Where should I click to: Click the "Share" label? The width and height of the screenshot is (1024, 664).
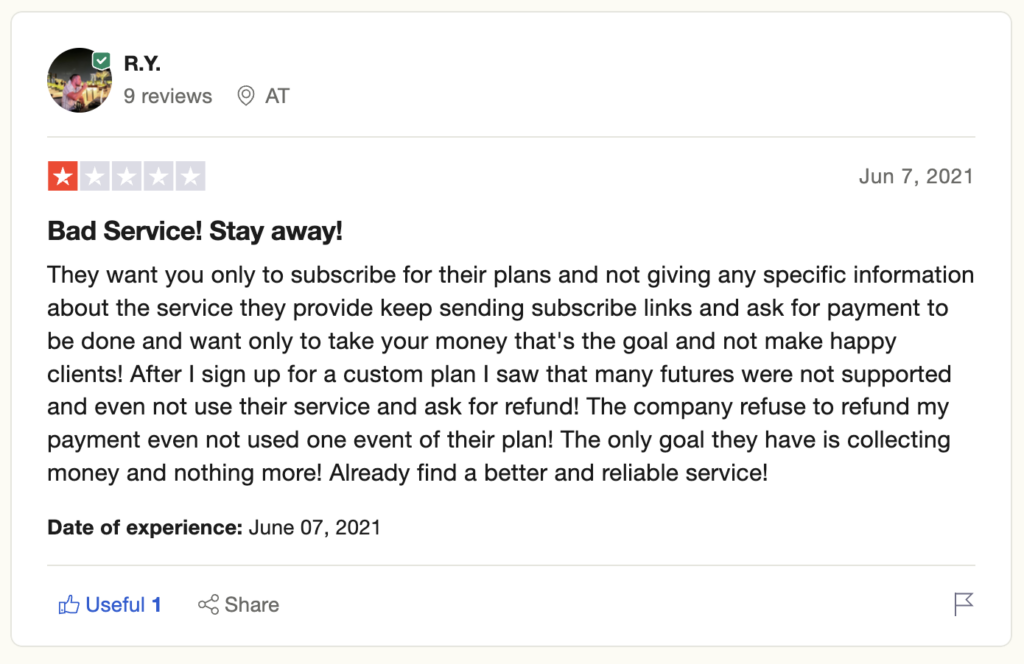pos(252,605)
